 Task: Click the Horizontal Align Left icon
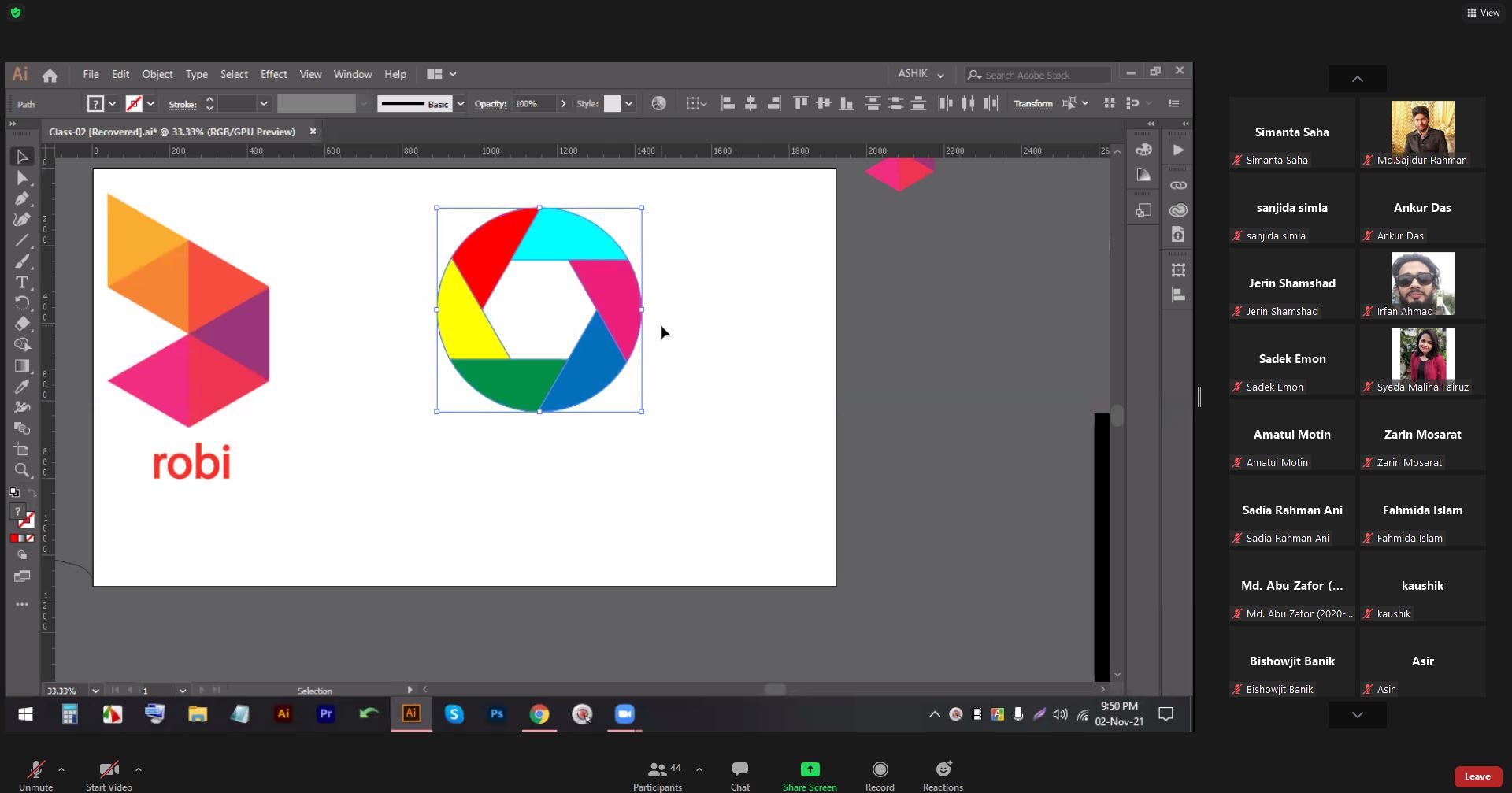[728, 103]
